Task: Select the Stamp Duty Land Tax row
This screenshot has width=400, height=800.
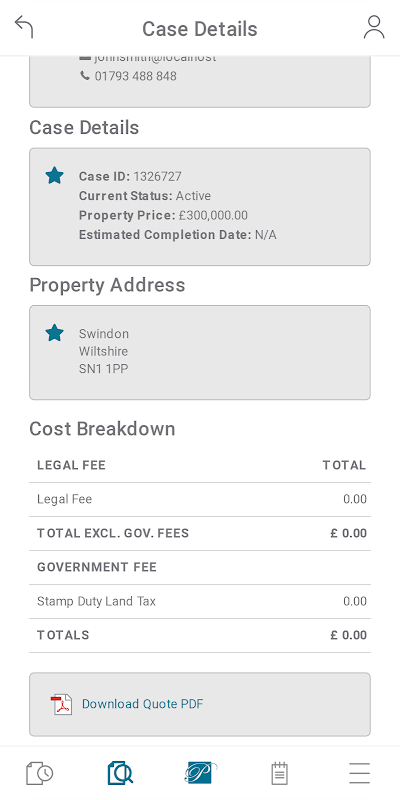Action: pyautogui.click(x=200, y=602)
